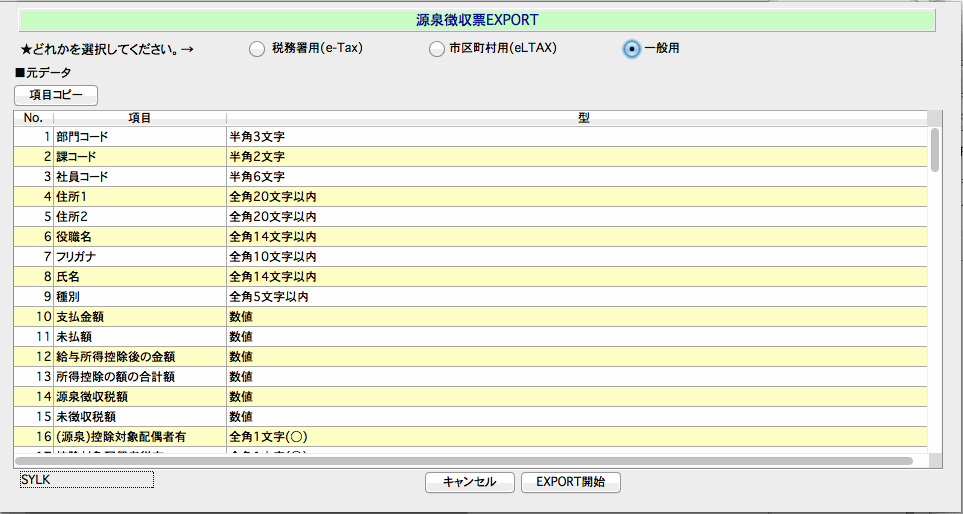Click the 項目コピー button

56,95
